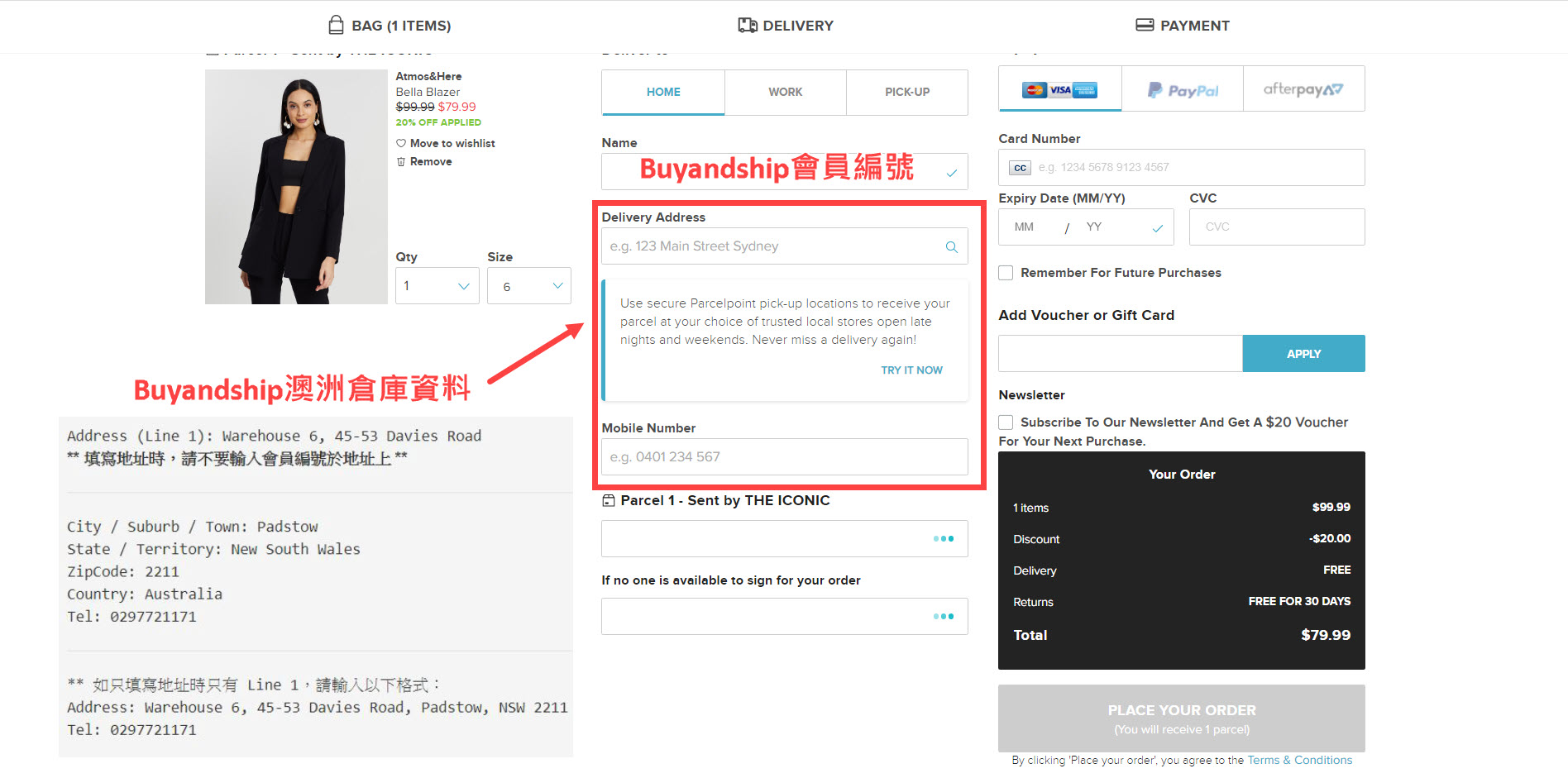Click the shopping bag icon in header
The height and width of the screenshot is (778, 1568).
coord(336,25)
